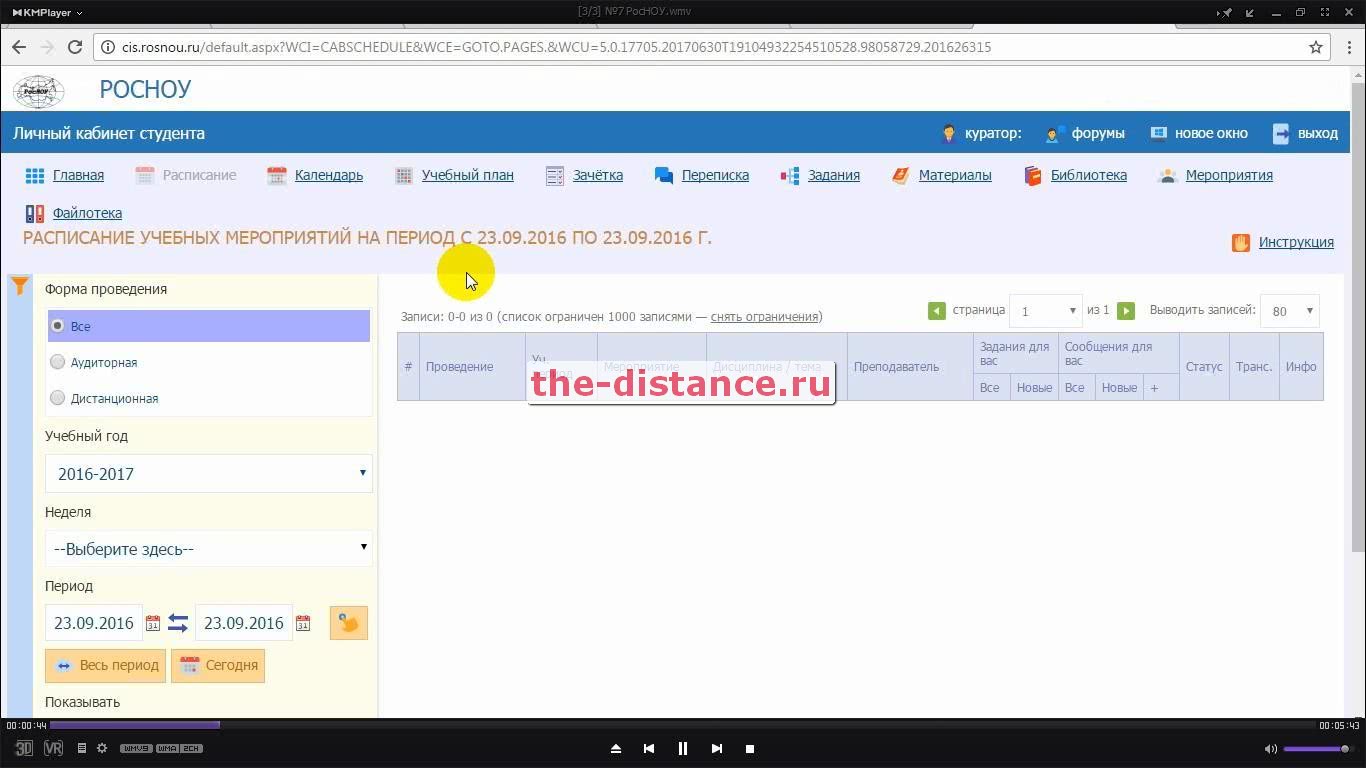Viewport: 1366px width, 768px height.
Task: Click the KMPlayer eject open-file icon
Action: (x=616, y=748)
